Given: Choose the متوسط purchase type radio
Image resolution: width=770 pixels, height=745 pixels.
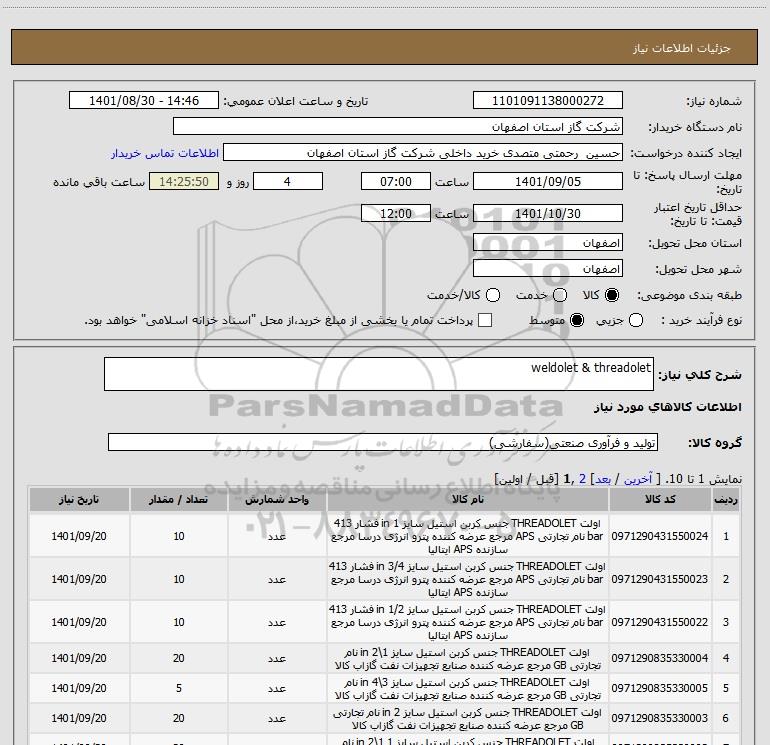Looking at the screenshot, I should pyautogui.click(x=577, y=321).
